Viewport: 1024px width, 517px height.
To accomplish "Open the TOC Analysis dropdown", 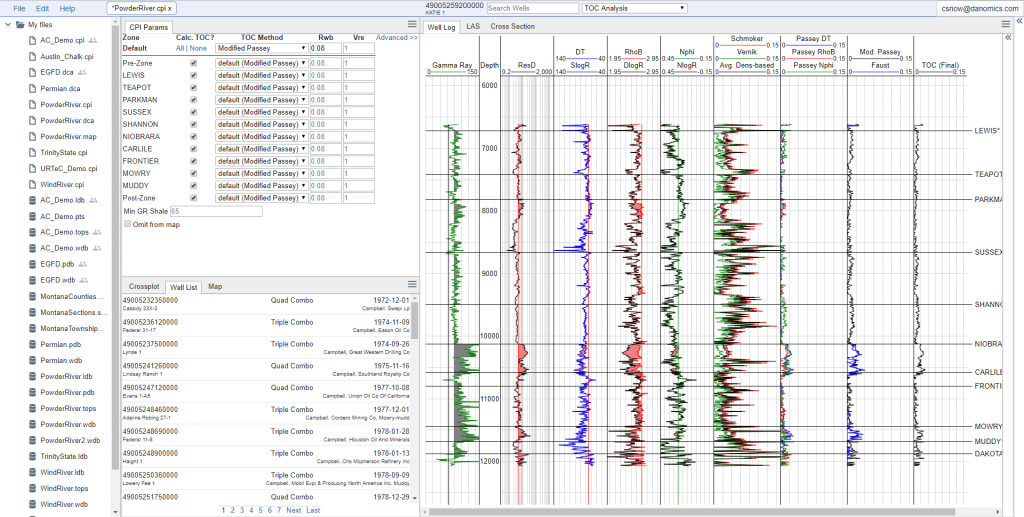I will [x=635, y=8].
